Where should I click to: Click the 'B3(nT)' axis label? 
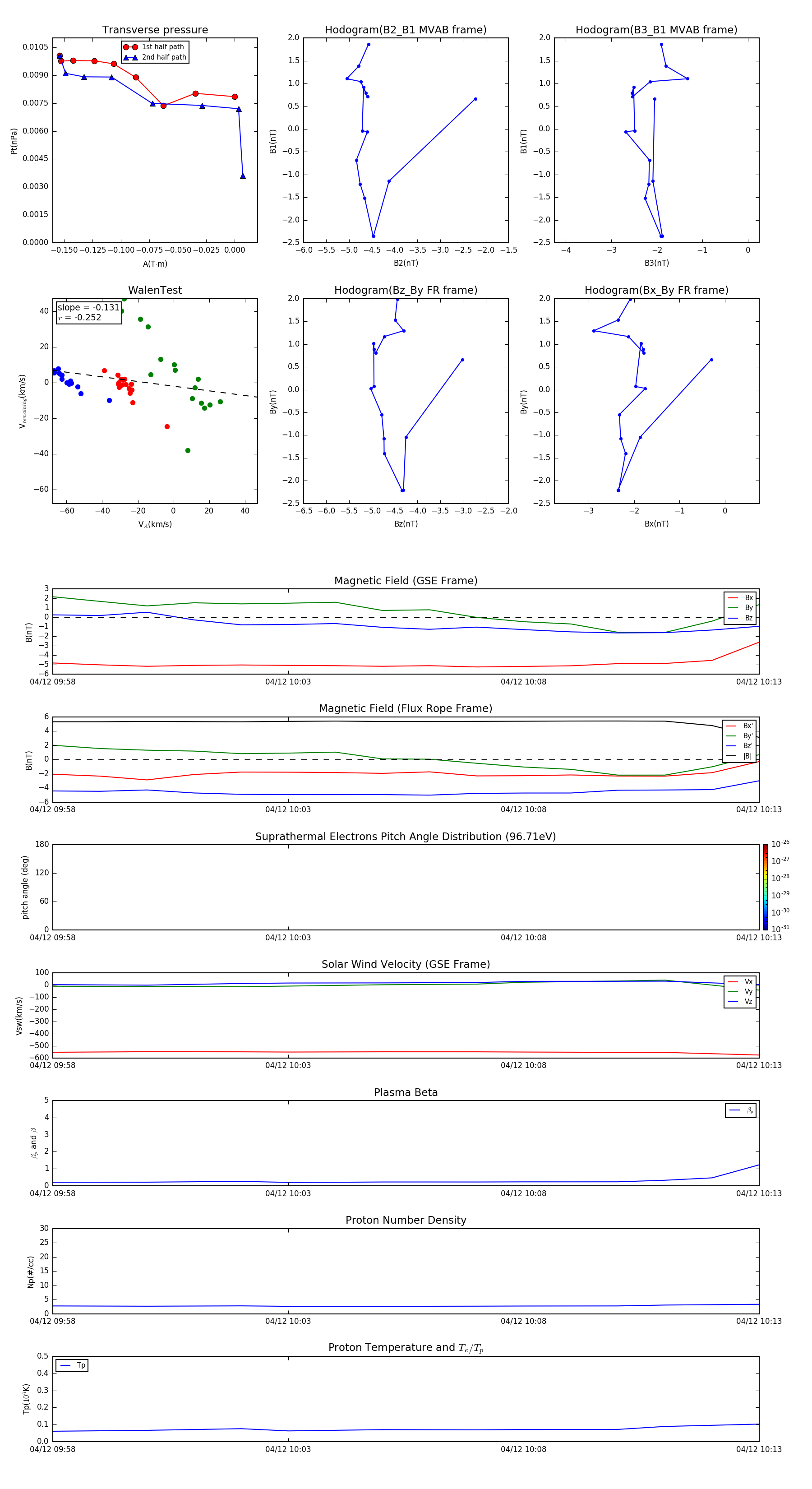pyautogui.click(x=656, y=263)
